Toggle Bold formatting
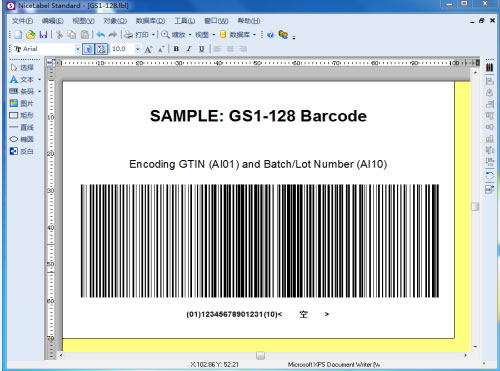Image resolution: width=500 pixels, height=371 pixels. click(176, 49)
